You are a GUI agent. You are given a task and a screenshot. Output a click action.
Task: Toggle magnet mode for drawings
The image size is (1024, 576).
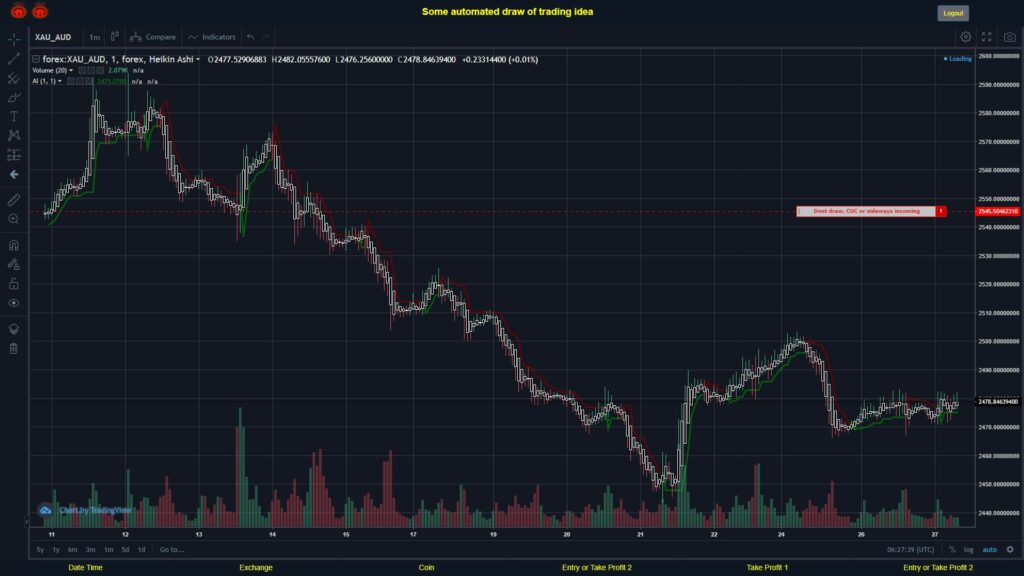(x=14, y=246)
